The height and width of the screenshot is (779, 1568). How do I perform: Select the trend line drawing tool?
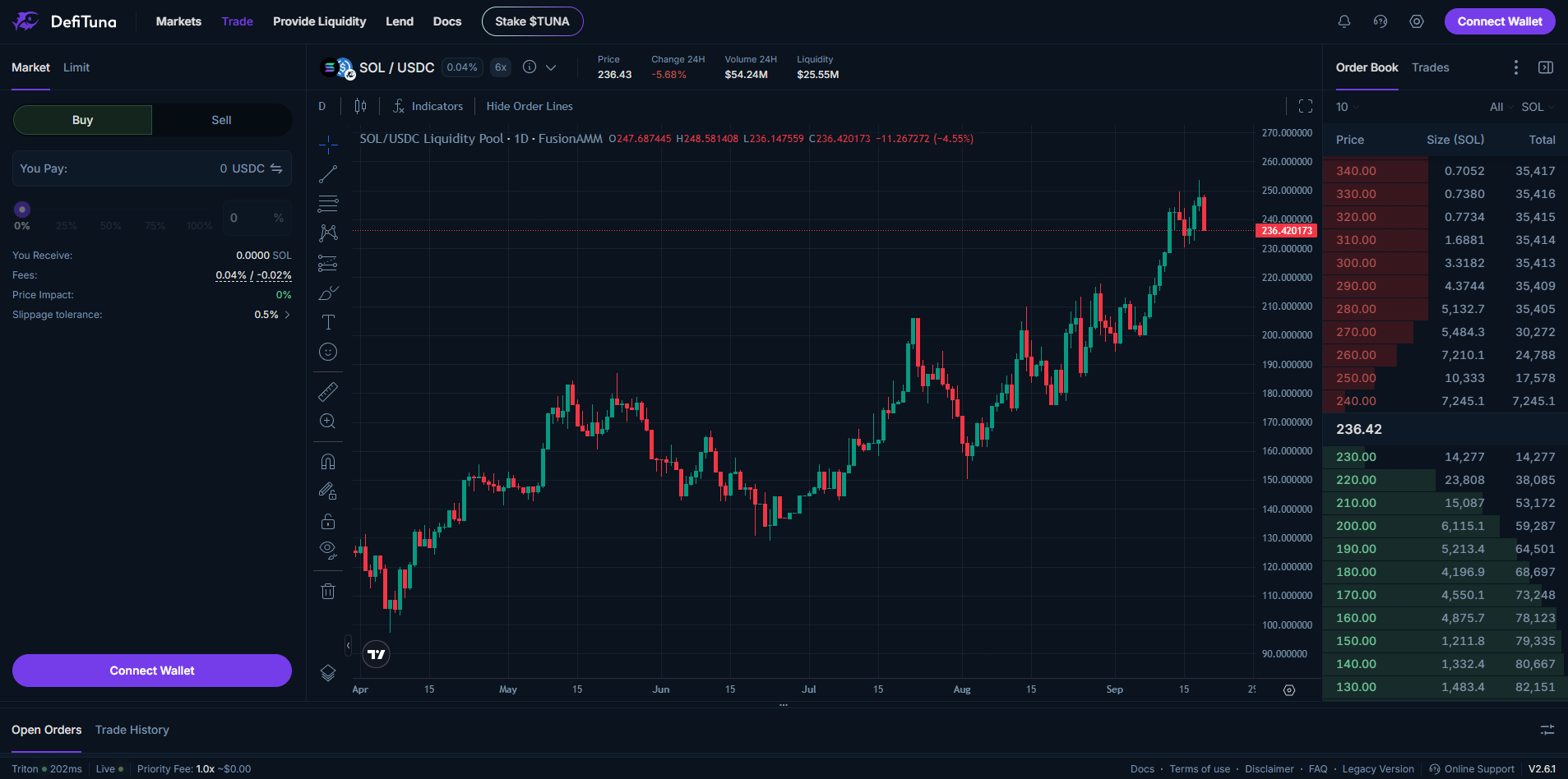[328, 174]
